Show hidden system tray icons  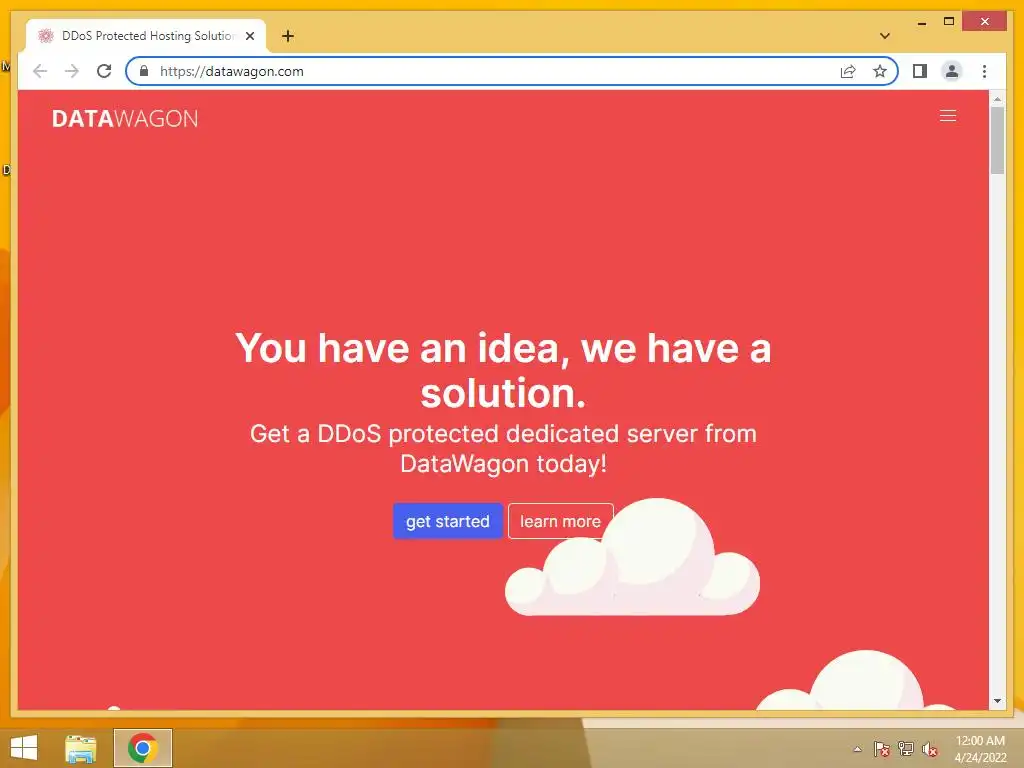click(857, 749)
